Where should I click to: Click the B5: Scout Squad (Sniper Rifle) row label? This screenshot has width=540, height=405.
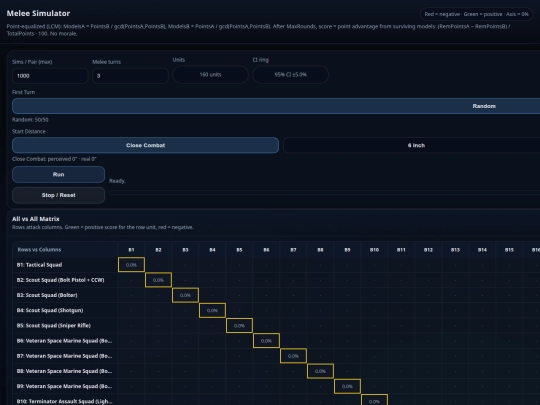53,325
